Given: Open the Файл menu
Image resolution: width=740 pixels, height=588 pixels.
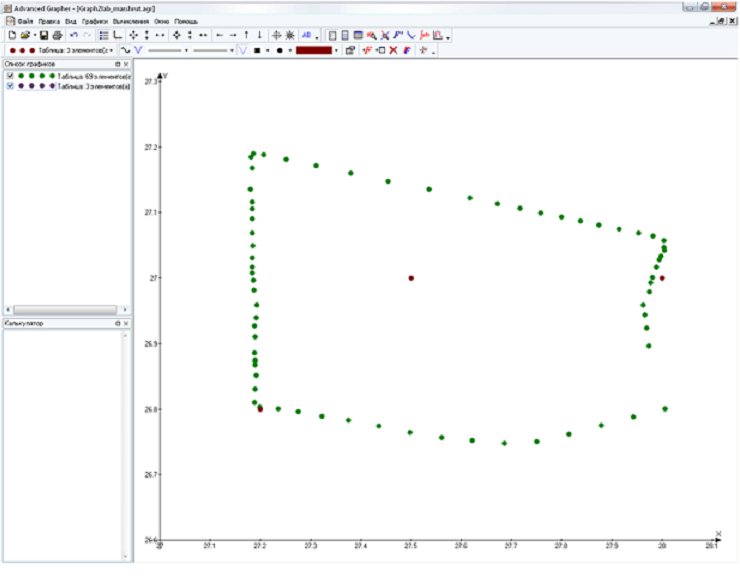Looking at the screenshot, I should [x=25, y=21].
